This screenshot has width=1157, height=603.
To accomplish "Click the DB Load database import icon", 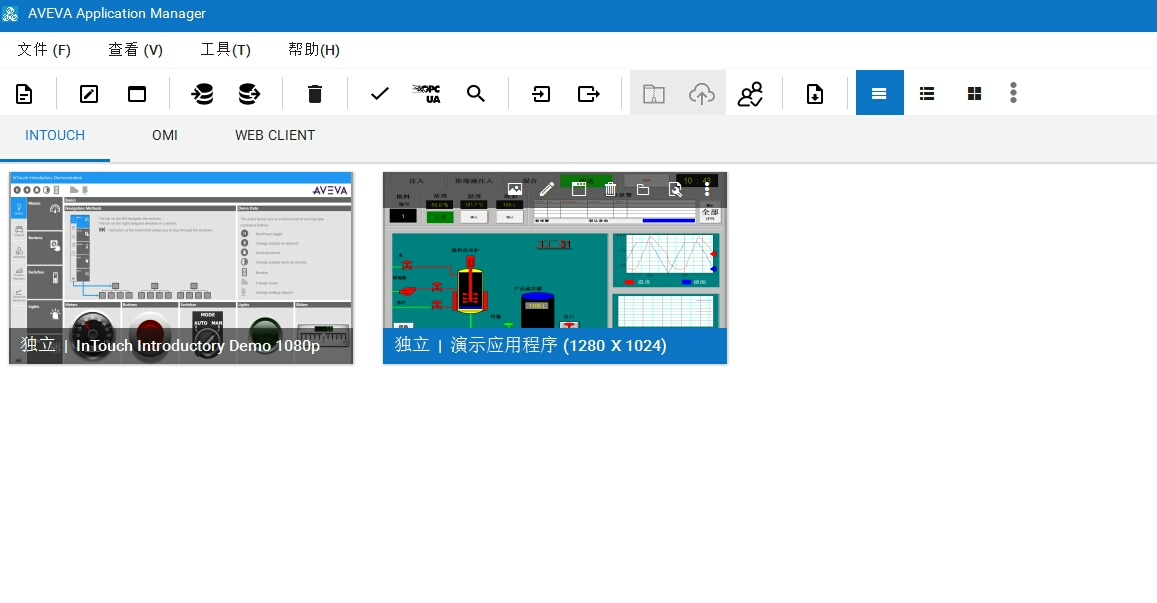I will [201, 94].
